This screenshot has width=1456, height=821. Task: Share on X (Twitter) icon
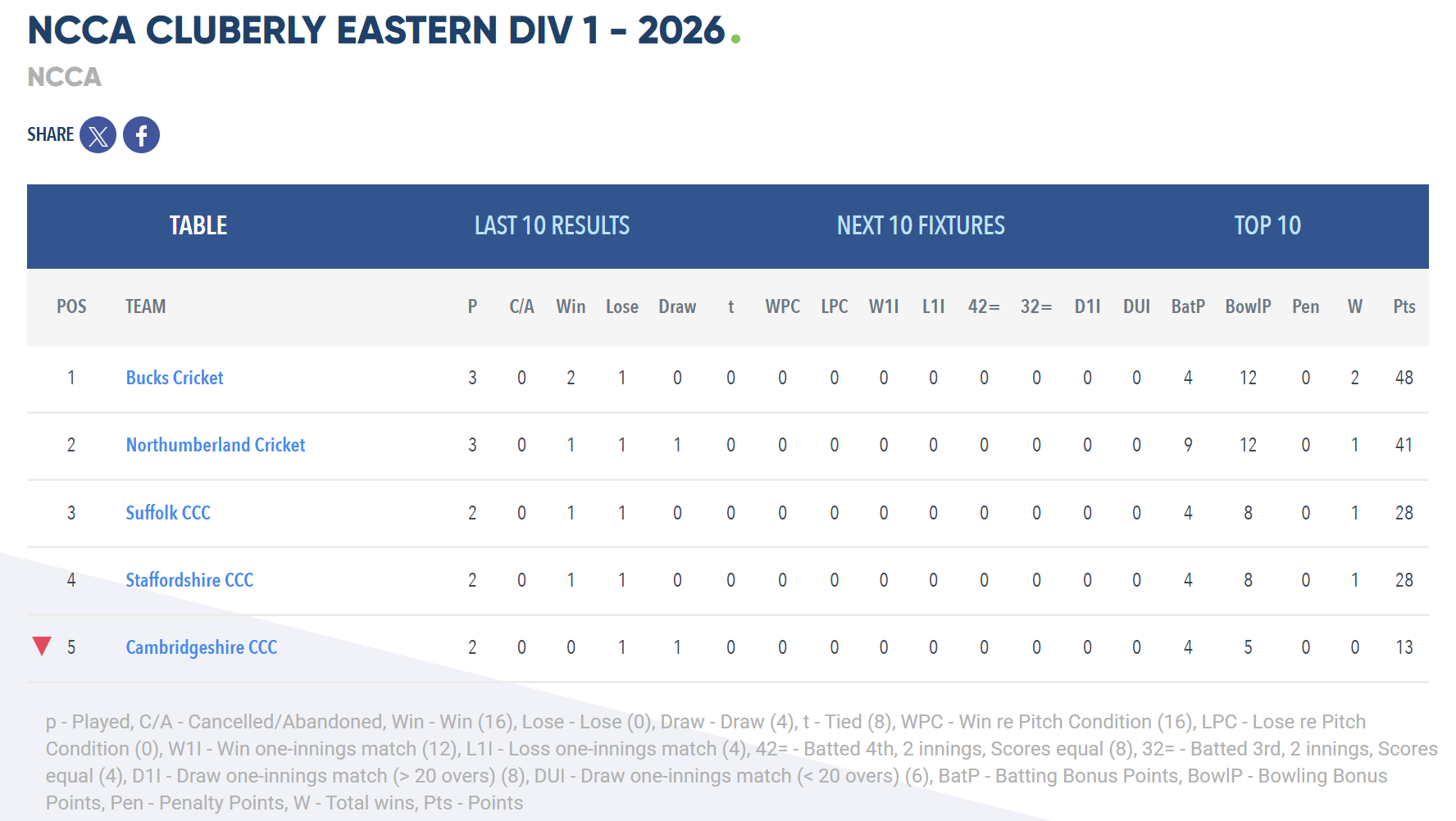tap(98, 135)
